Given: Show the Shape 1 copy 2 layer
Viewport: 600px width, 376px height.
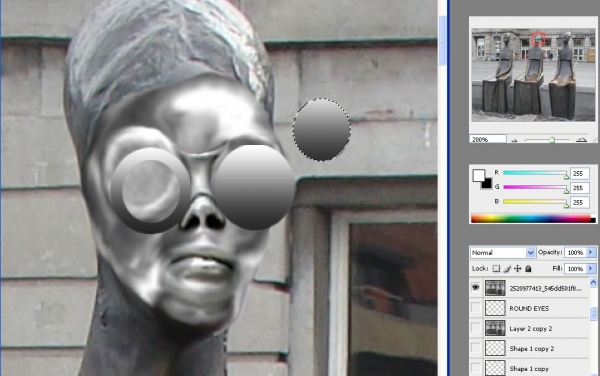Looking at the screenshot, I should 475,348.
